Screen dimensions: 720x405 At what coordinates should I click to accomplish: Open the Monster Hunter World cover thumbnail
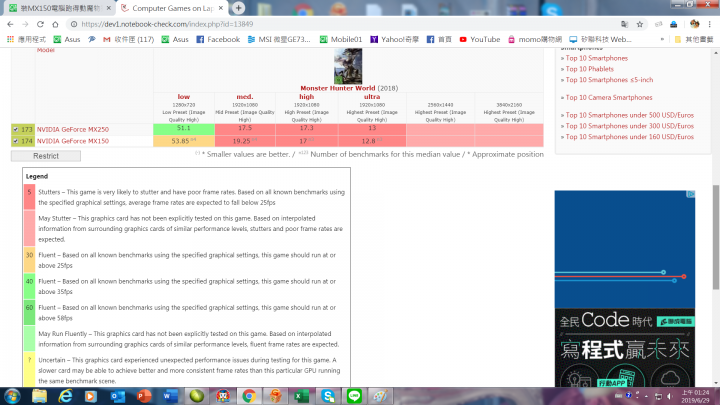point(348,66)
